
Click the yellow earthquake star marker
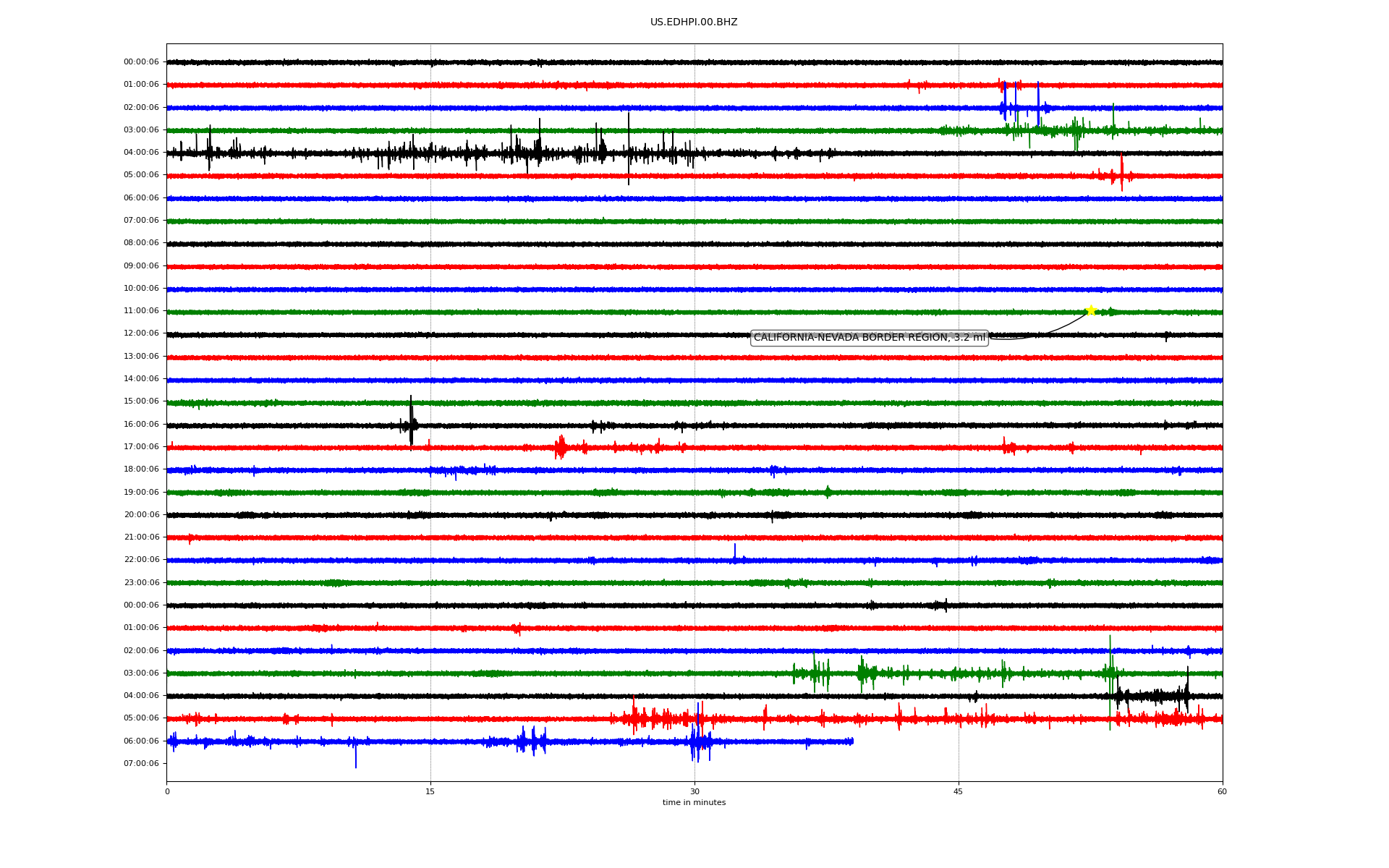point(1091,311)
